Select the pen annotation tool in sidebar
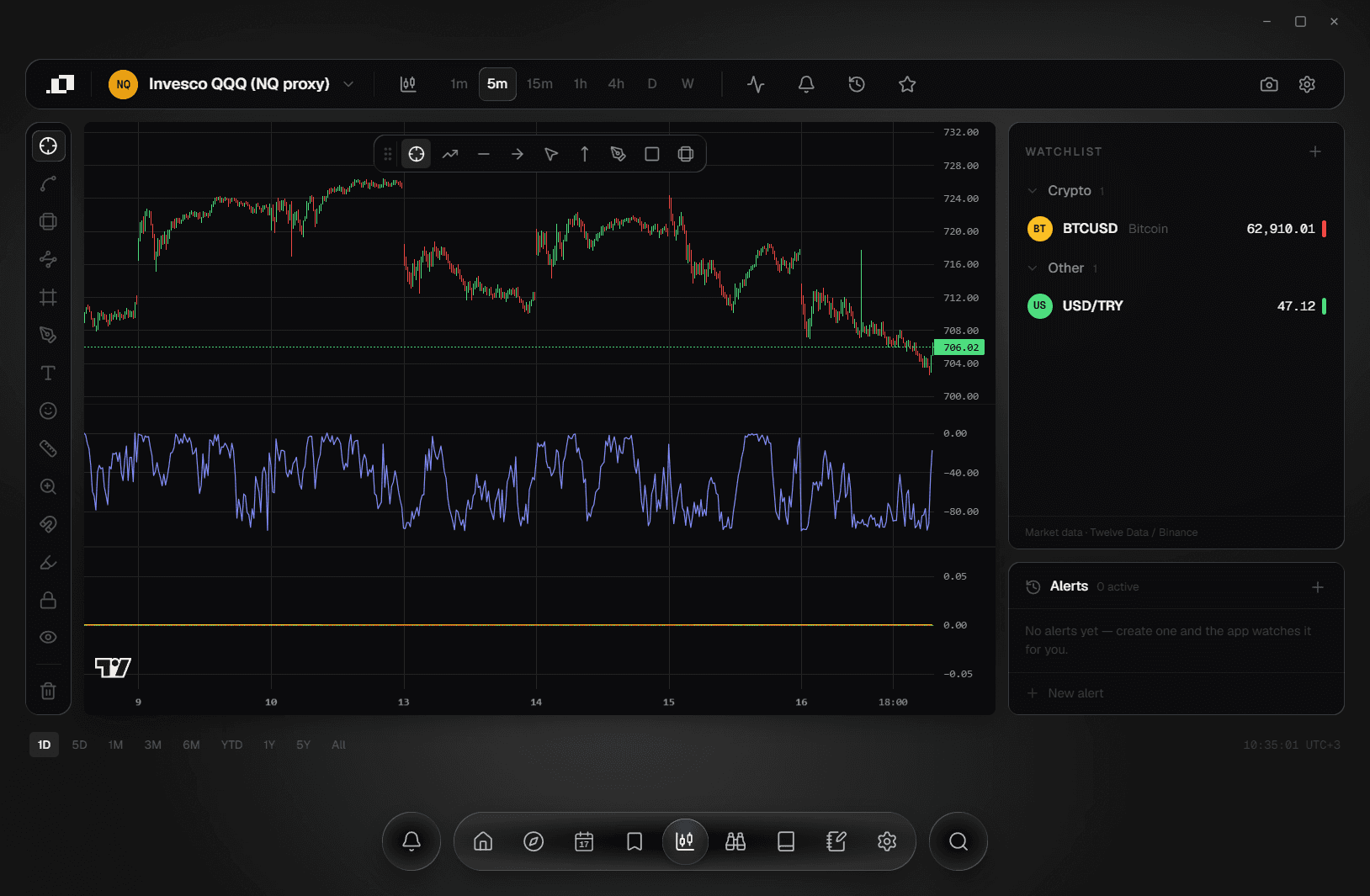The width and height of the screenshot is (1370, 896). point(48,335)
